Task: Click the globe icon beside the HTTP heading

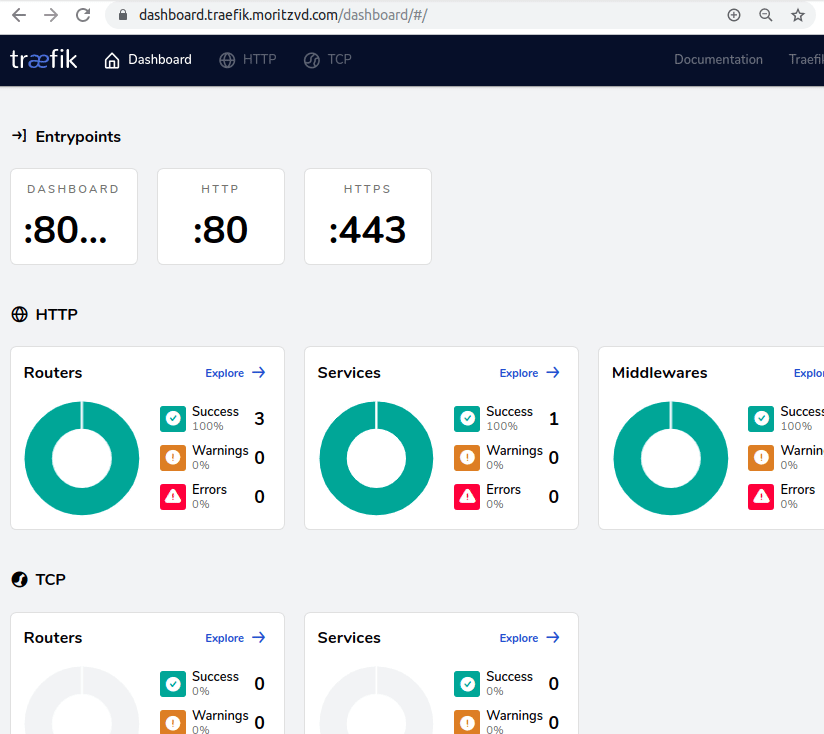Action: (18, 314)
